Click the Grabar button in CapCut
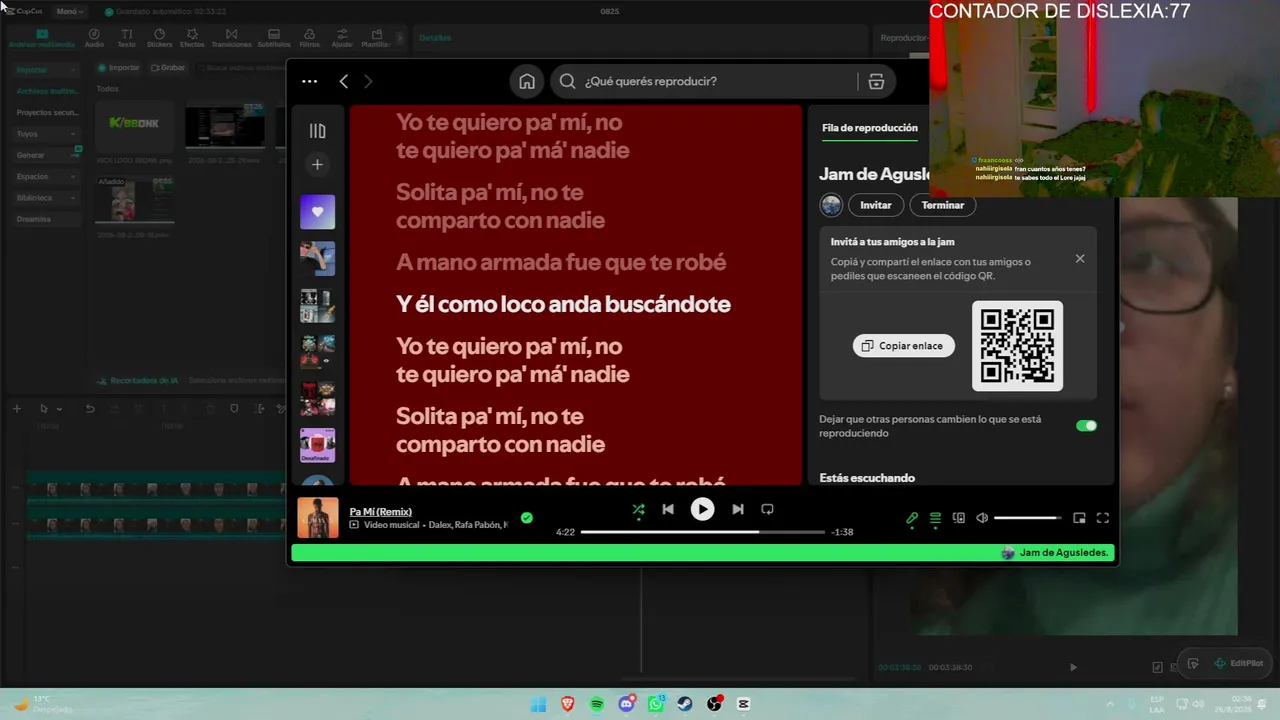This screenshot has width=1280, height=720. click(168, 68)
